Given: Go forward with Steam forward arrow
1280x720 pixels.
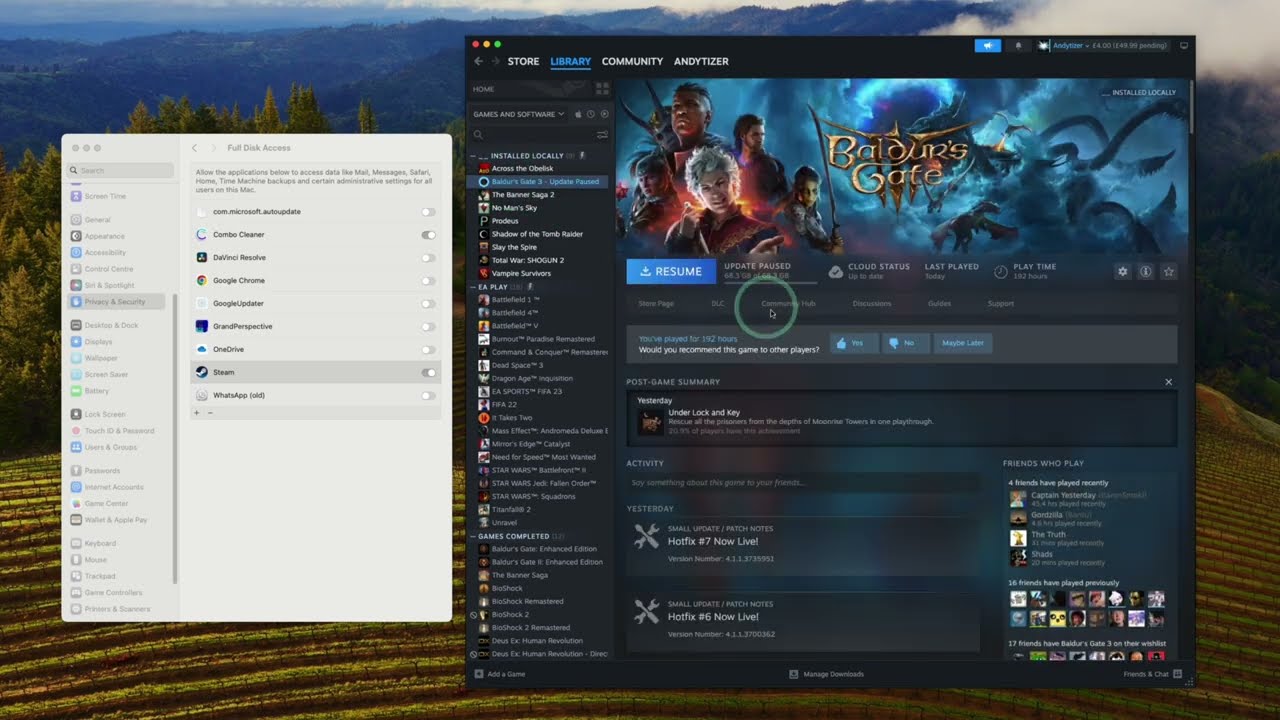Looking at the screenshot, I should [495, 61].
